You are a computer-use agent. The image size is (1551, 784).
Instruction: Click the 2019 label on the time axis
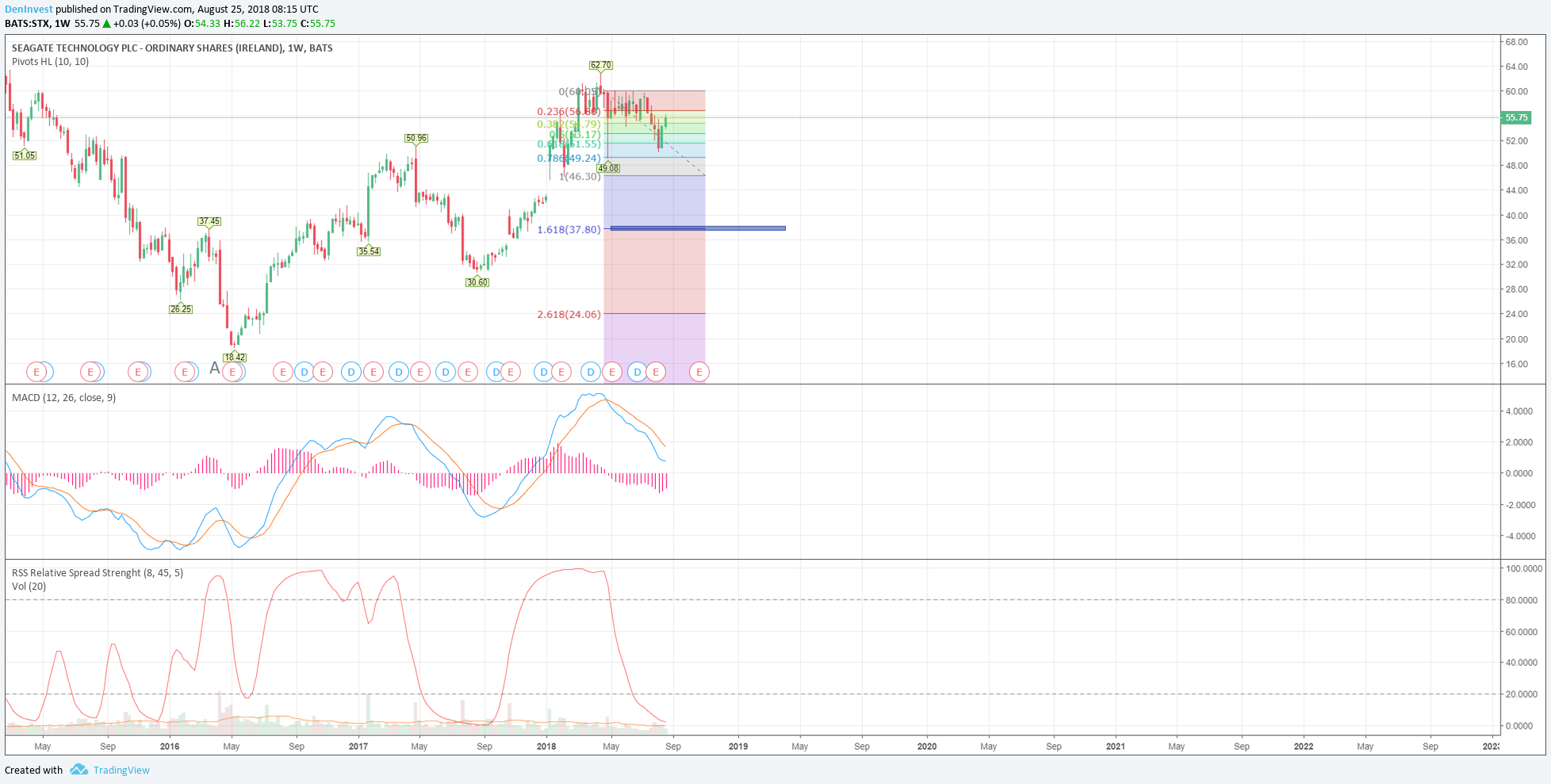(738, 746)
